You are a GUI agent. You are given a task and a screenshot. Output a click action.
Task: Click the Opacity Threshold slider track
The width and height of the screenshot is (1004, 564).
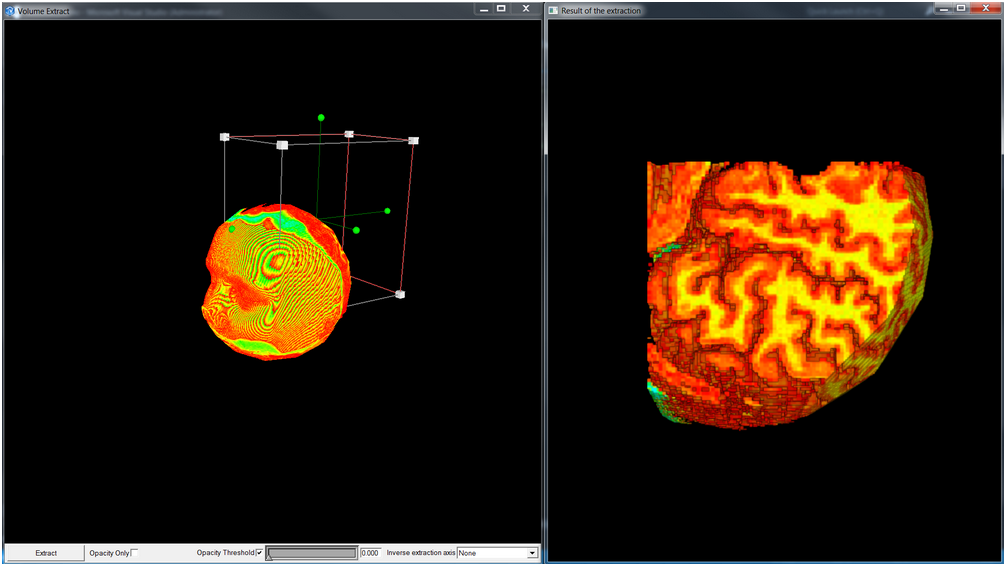tap(311, 553)
